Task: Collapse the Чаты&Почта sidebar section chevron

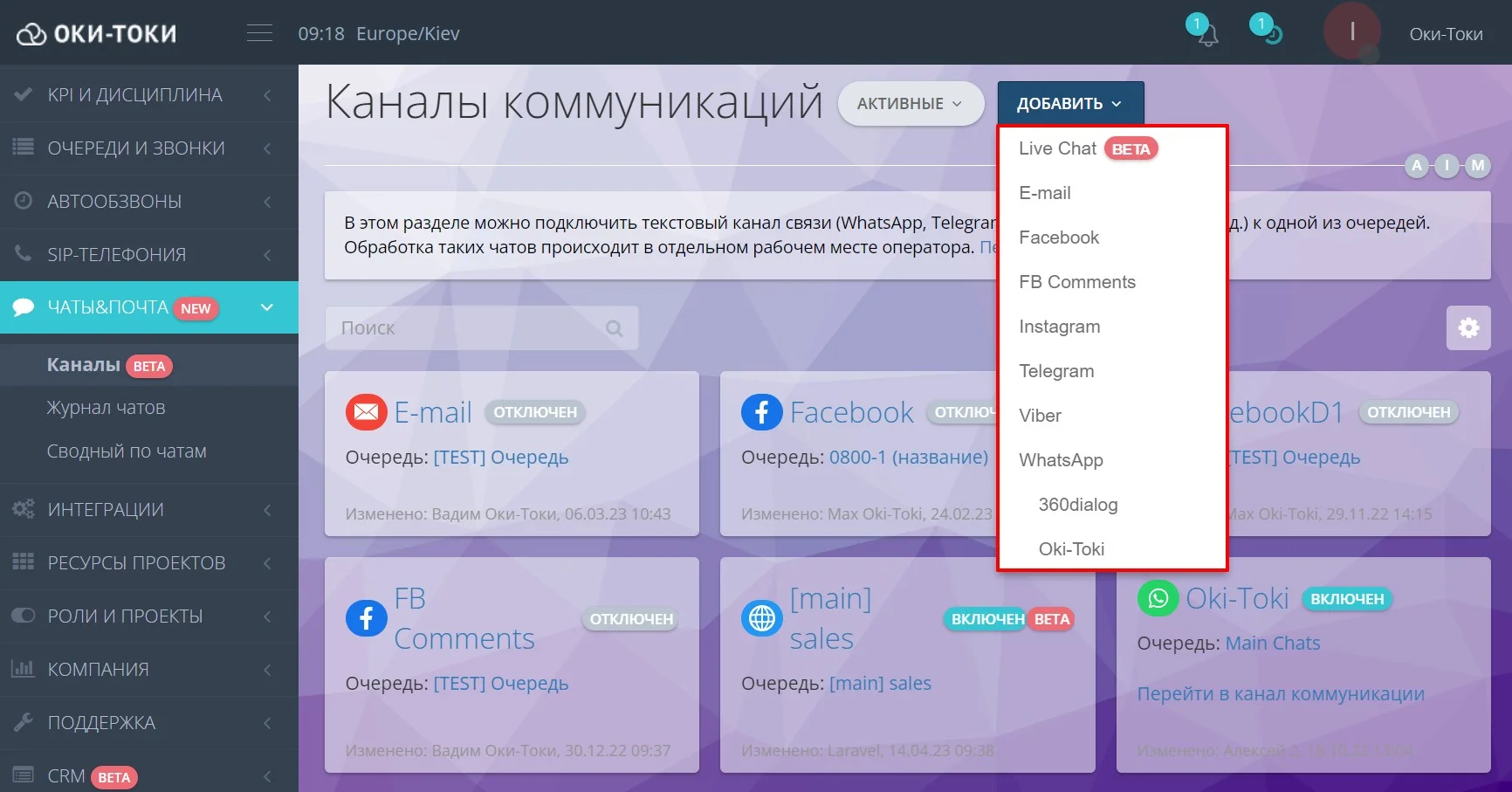Action: click(266, 307)
